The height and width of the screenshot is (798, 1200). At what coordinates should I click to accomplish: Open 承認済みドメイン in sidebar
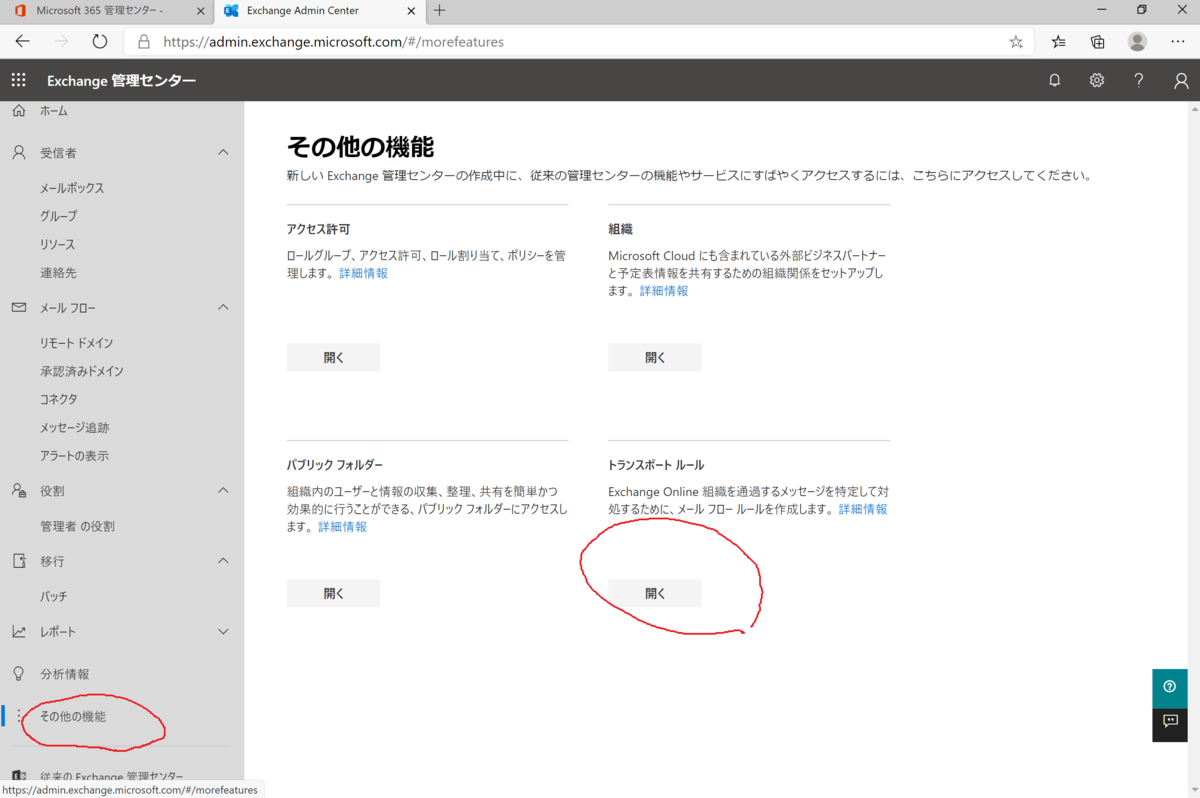(82, 371)
